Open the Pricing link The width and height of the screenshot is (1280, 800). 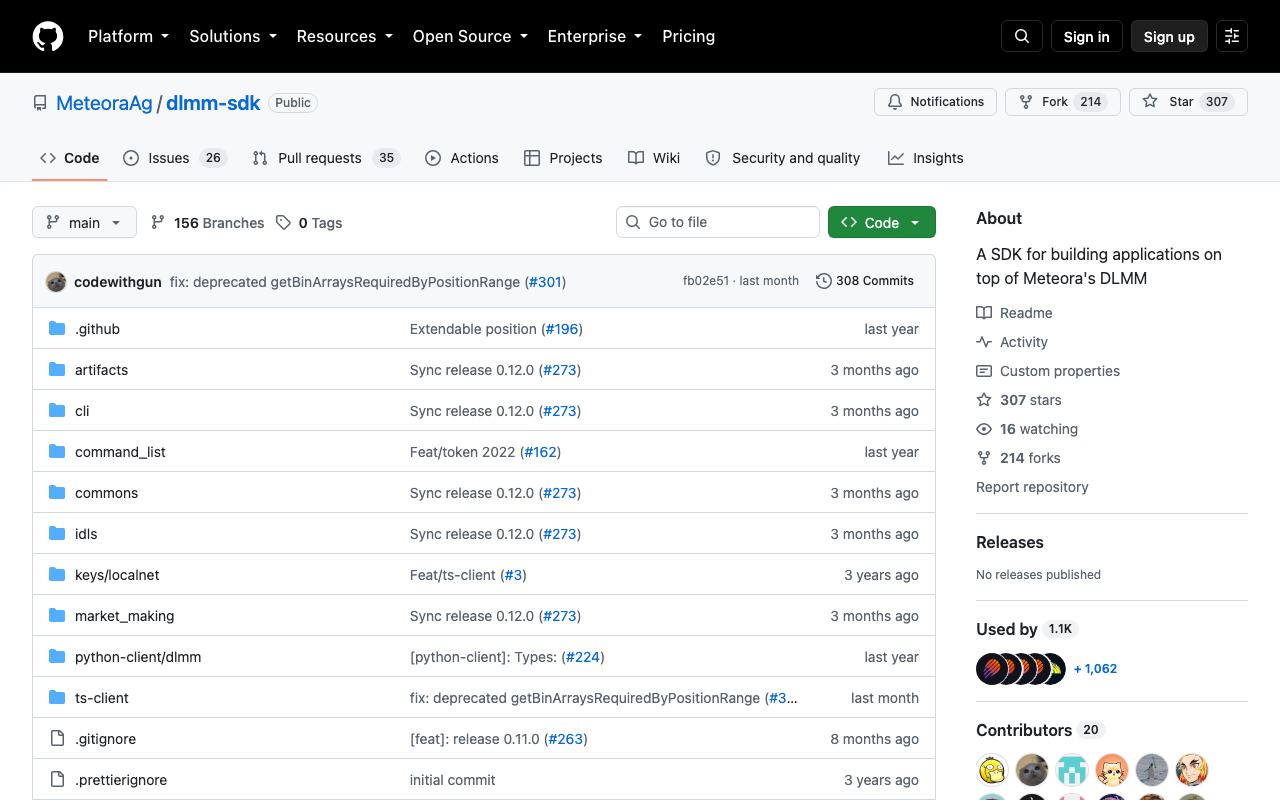[x=688, y=36]
